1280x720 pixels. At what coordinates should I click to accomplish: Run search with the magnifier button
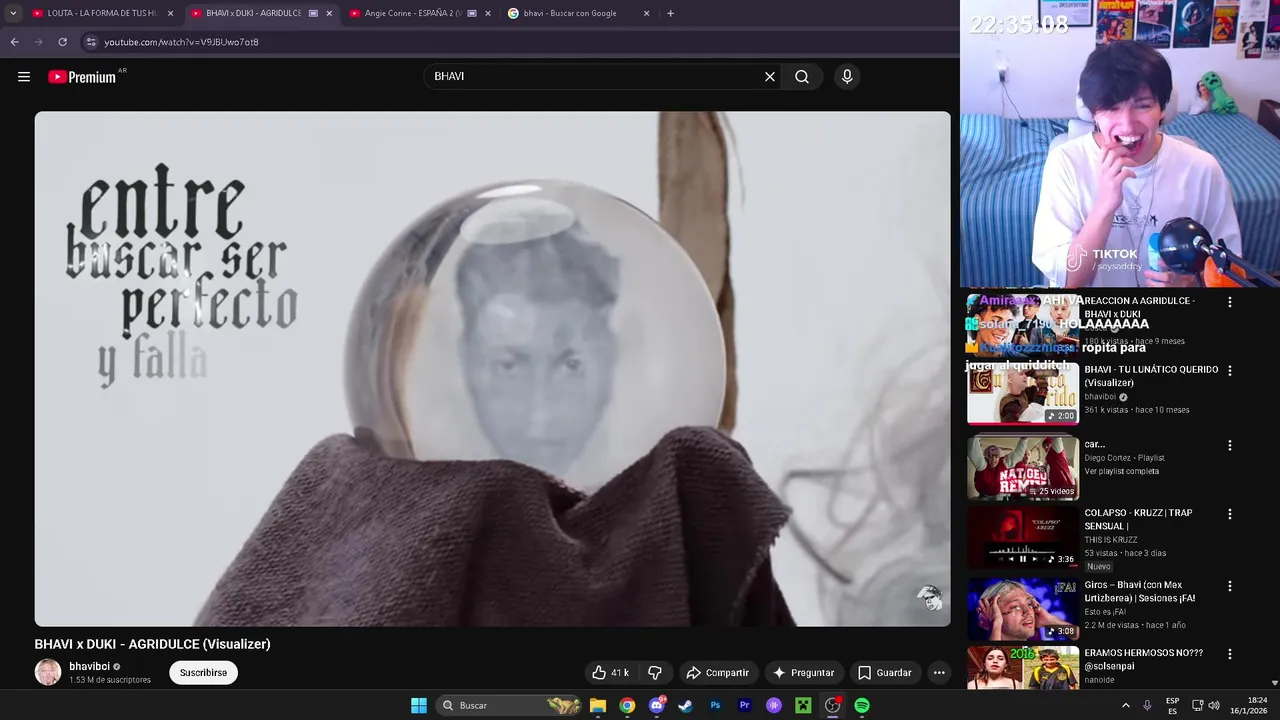(802, 77)
